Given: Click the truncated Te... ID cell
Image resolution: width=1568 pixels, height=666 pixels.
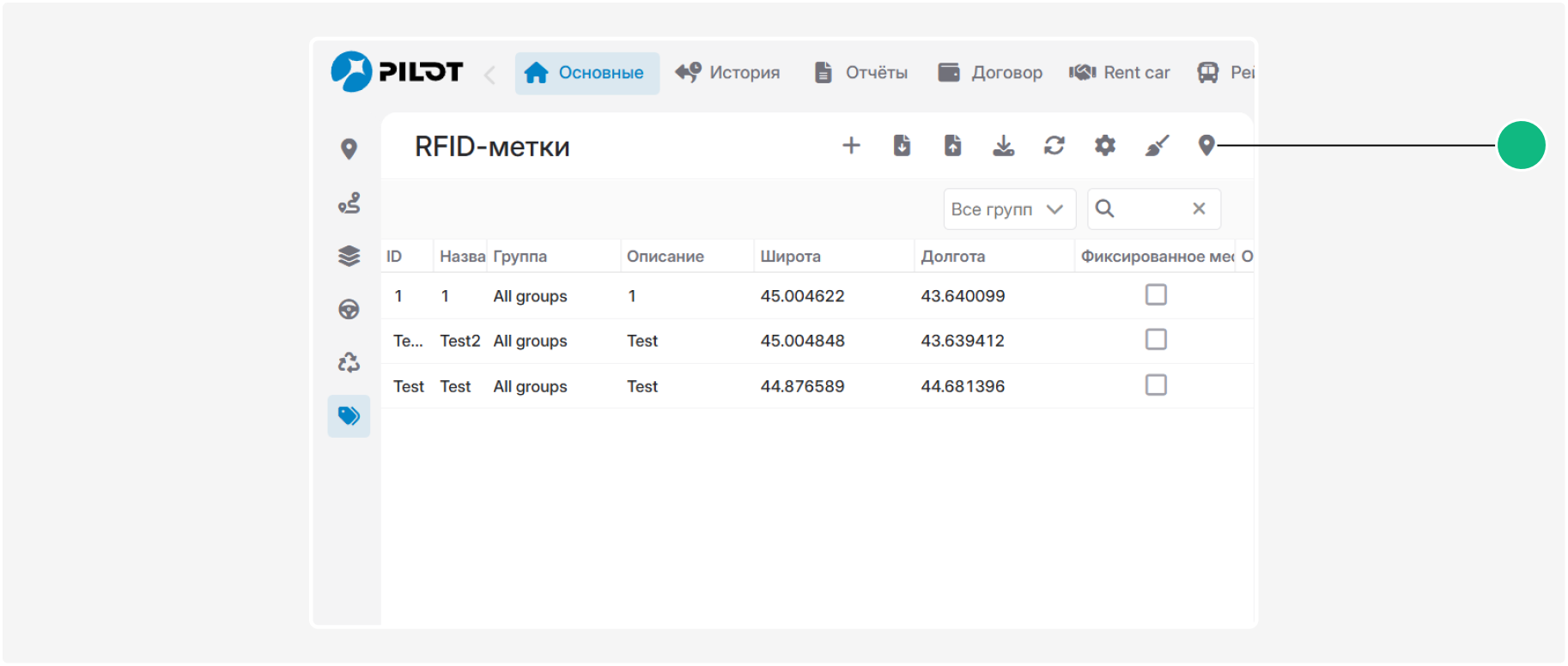Looking at the screenshot, I should [408, 342].
